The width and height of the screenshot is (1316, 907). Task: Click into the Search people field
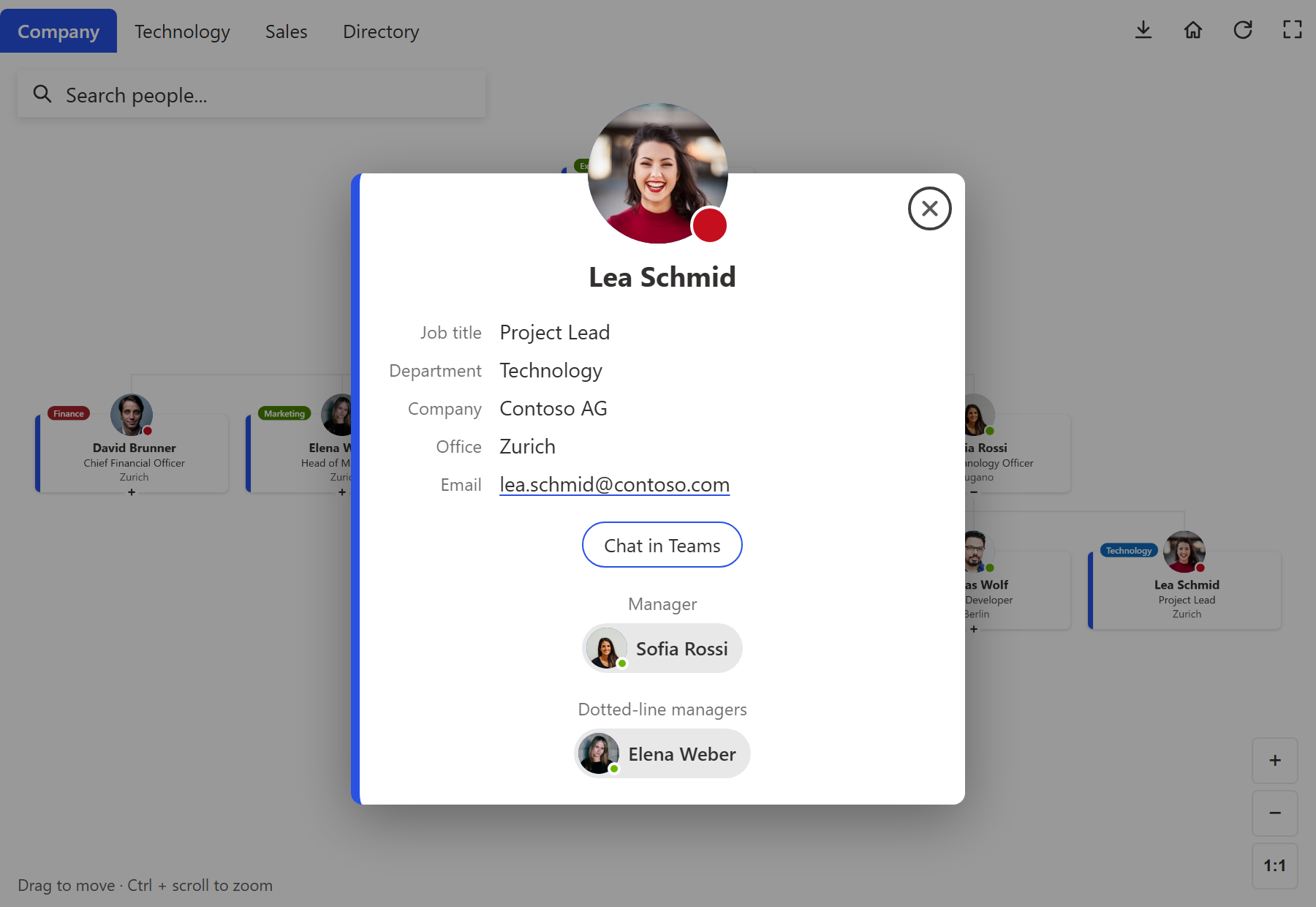pyautogui.click(x=252, y=94)
